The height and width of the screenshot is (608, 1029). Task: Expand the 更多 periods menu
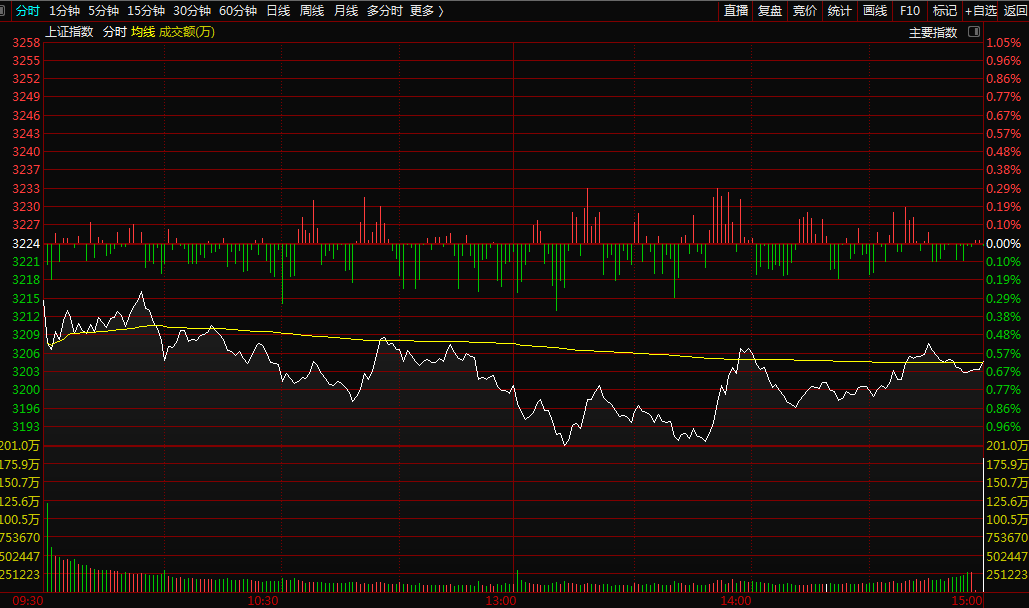[x=427, y=11]
